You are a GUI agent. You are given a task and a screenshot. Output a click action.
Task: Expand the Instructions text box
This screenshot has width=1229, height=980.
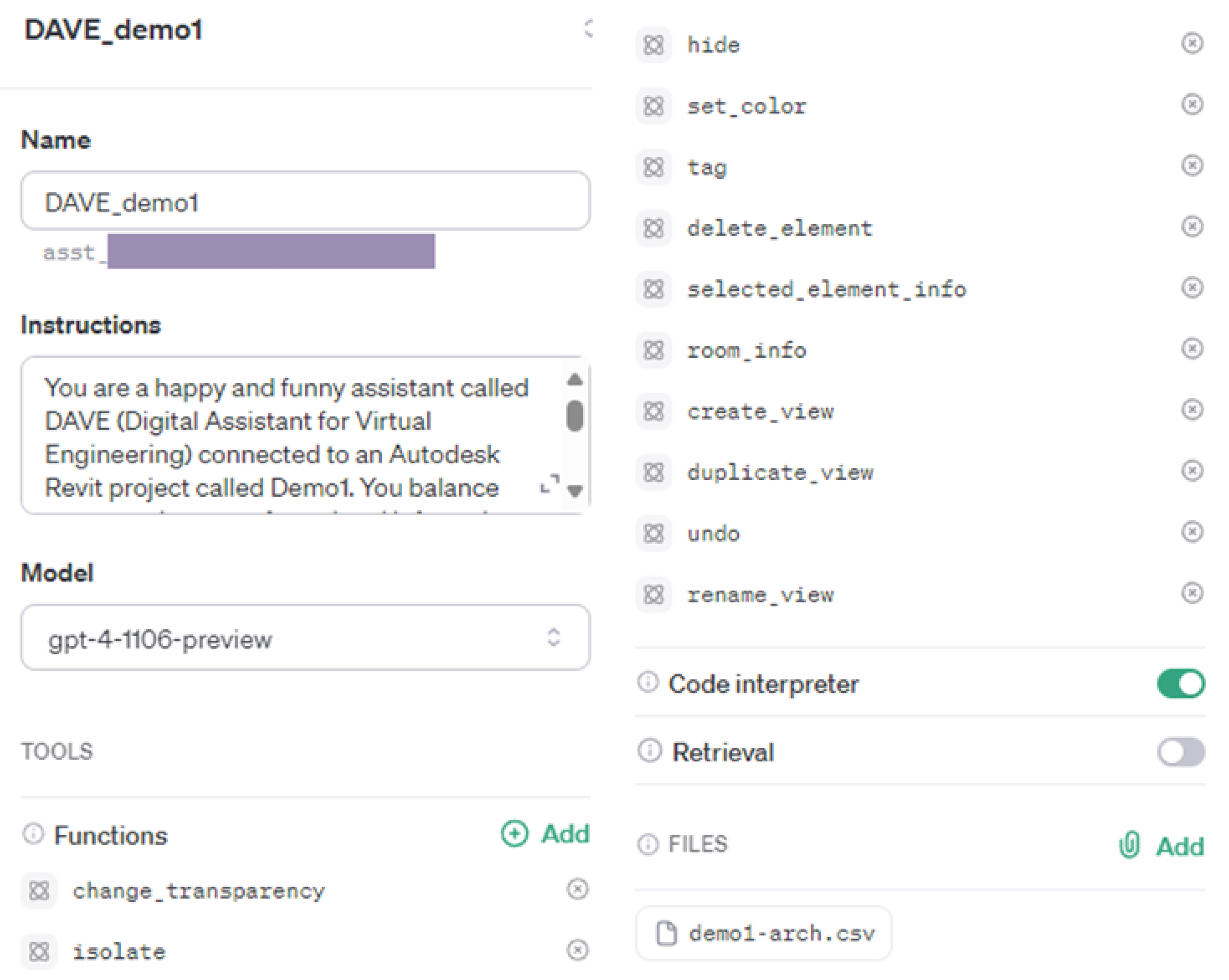pos(550,484)
